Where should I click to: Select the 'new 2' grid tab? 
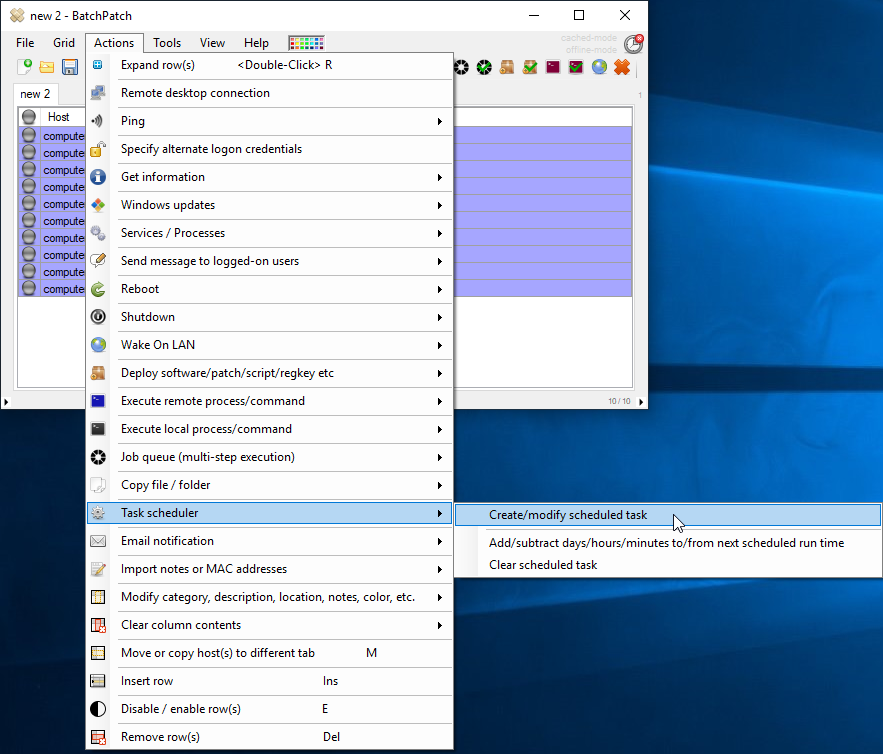tap(35, 94)
